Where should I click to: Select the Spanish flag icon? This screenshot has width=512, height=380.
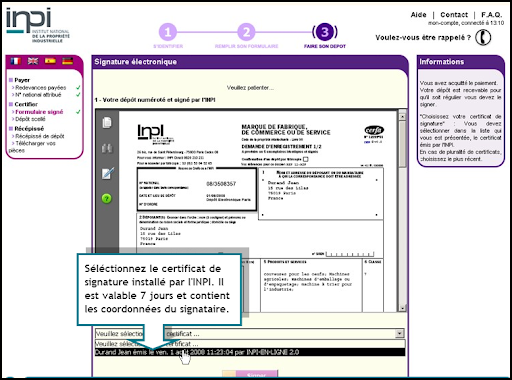(x=50, y=61)
